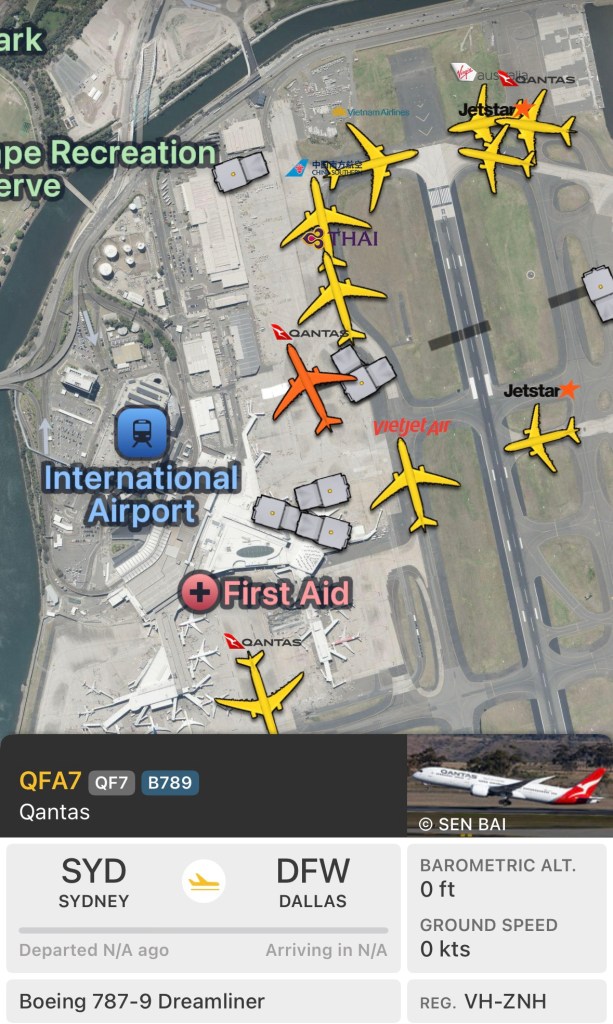This screenshot has height=1024, width=613.
Task: Open the International Airport train station icon
Action: point(142,433)
